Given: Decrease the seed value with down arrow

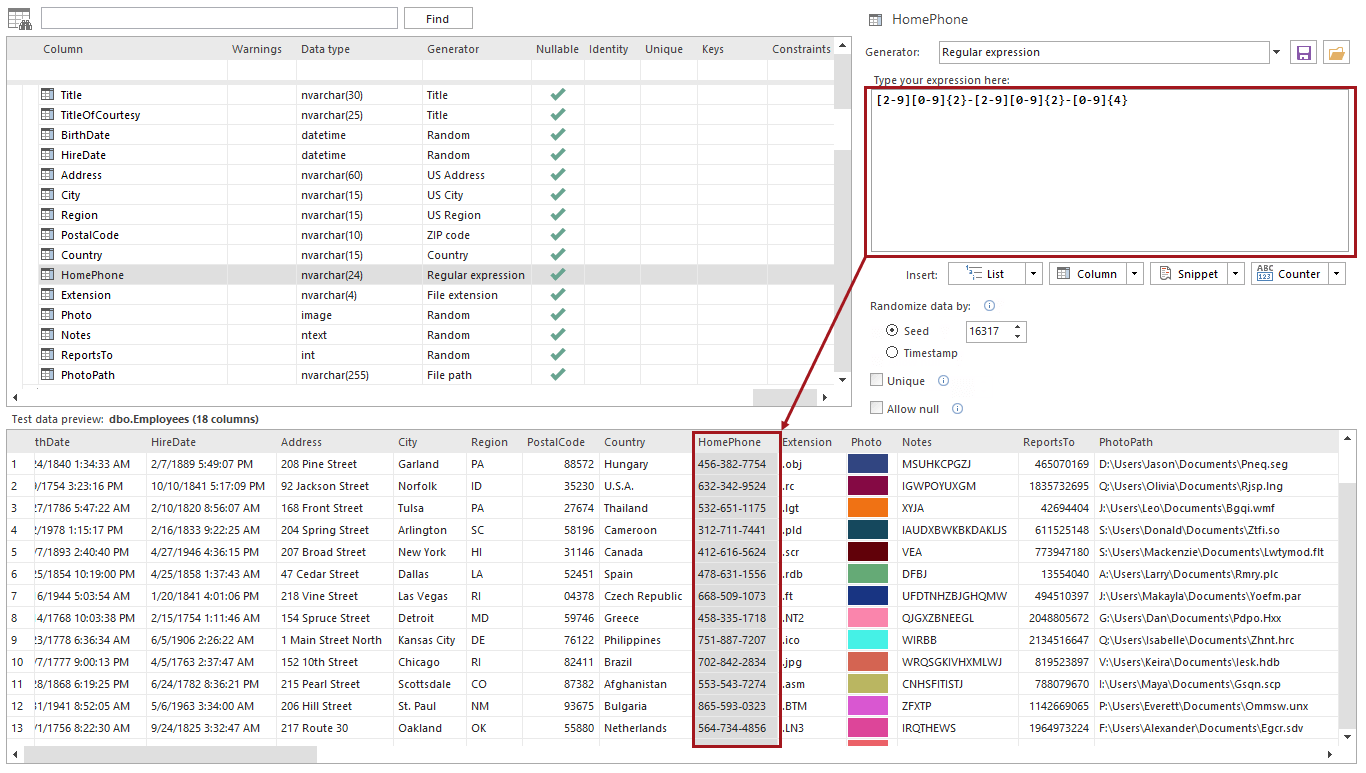Looking at the screenshot, I should (1018, 336).
